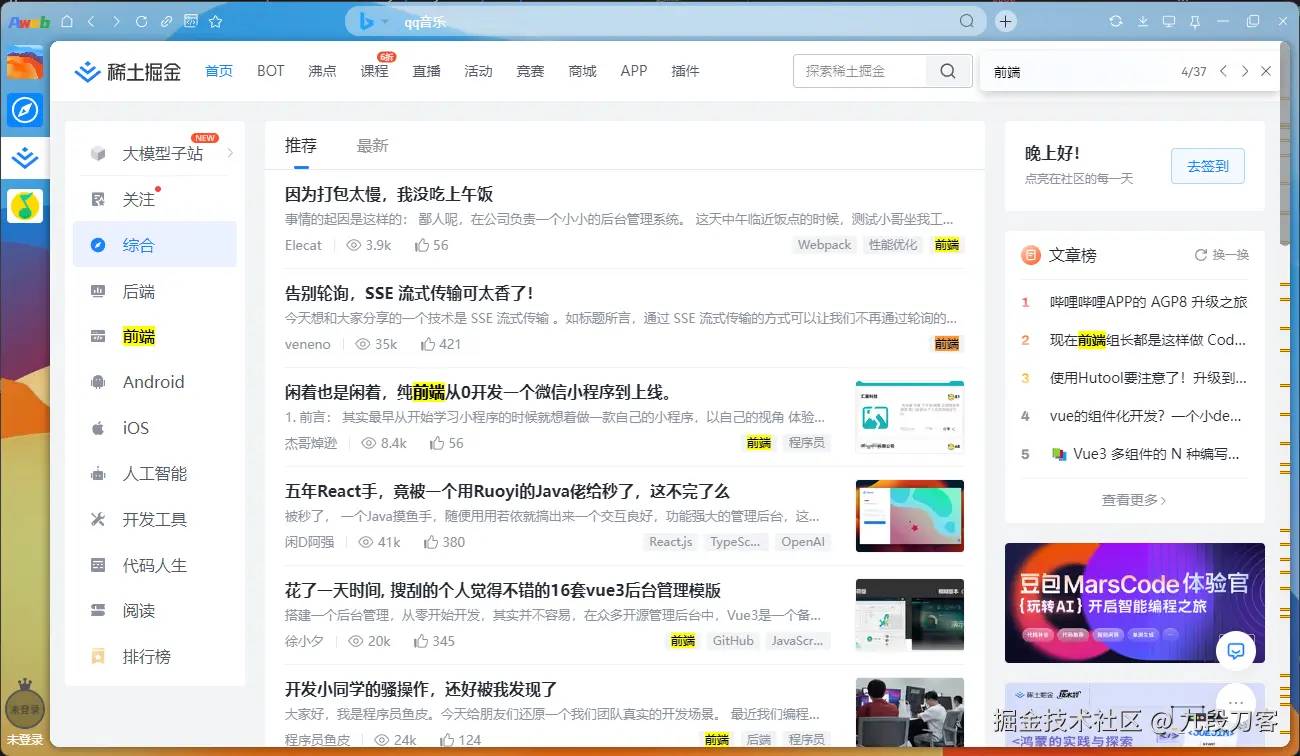Expand the 大模型子站 chevron
The width and height of the screenshot is (1300, 756).
230,153
